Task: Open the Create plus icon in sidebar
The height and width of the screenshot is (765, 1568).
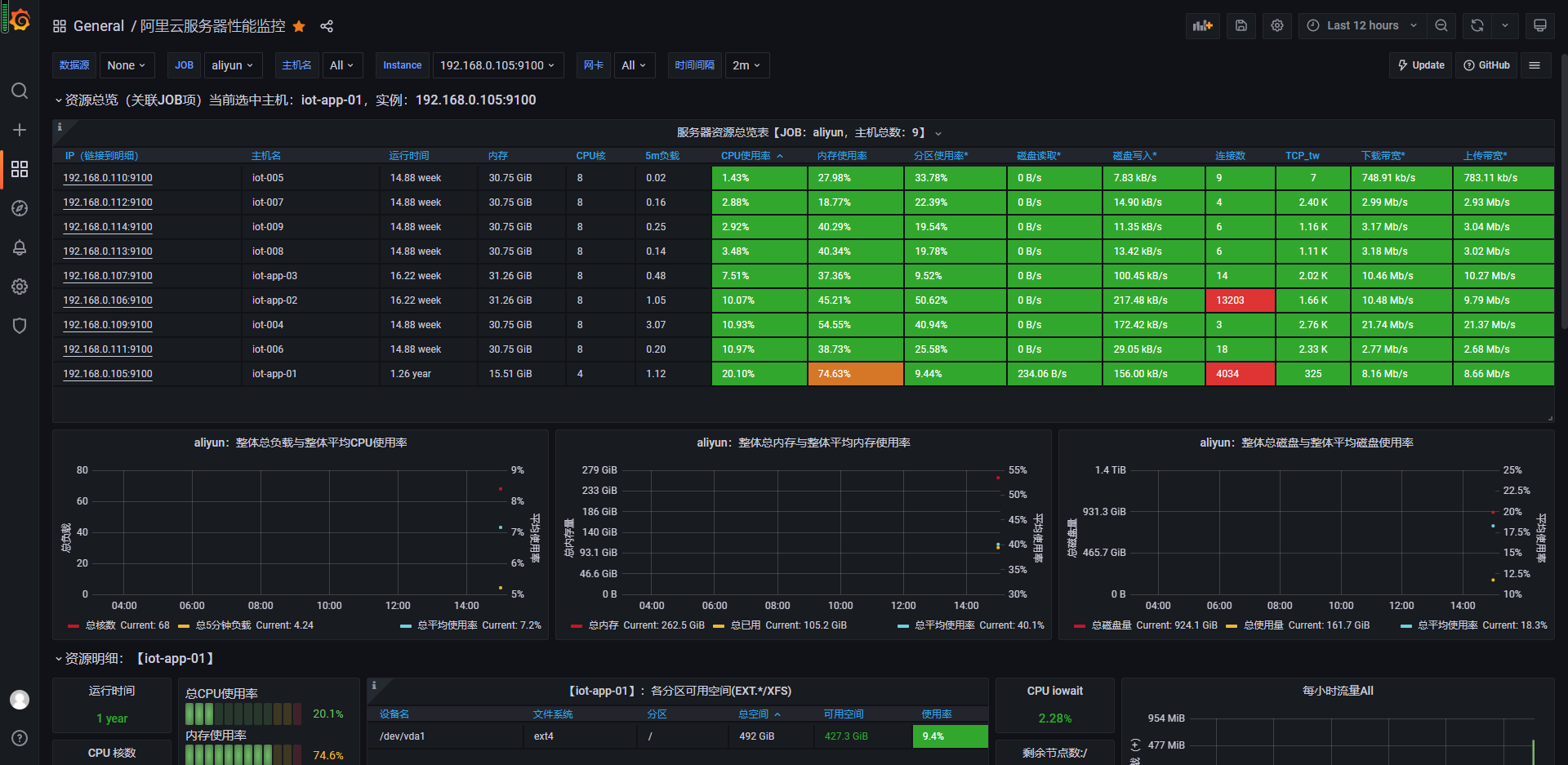Action: pos(20,130)
